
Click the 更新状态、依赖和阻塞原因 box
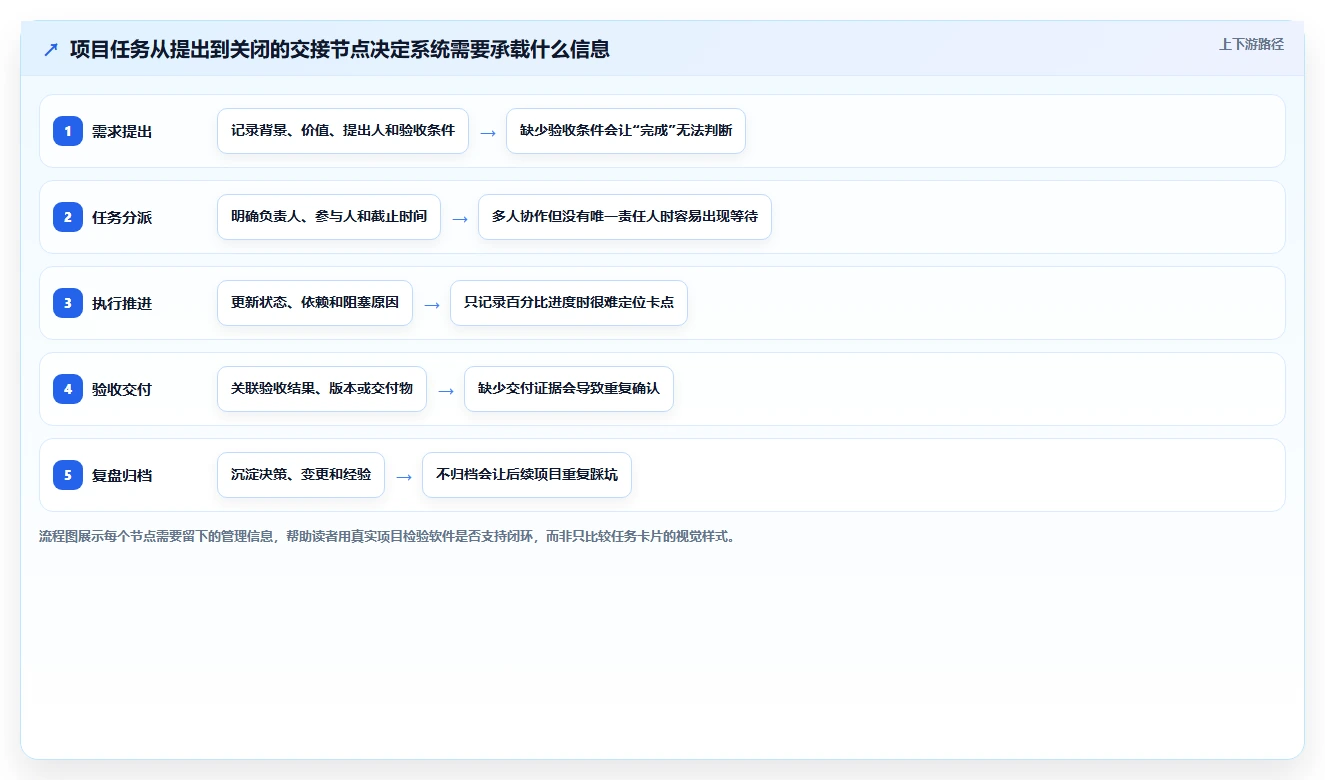click(x=315, y=303)
